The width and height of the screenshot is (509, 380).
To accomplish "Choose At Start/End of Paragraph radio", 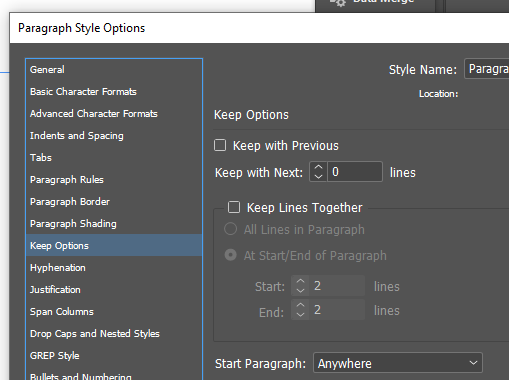I will coord(230,255).
